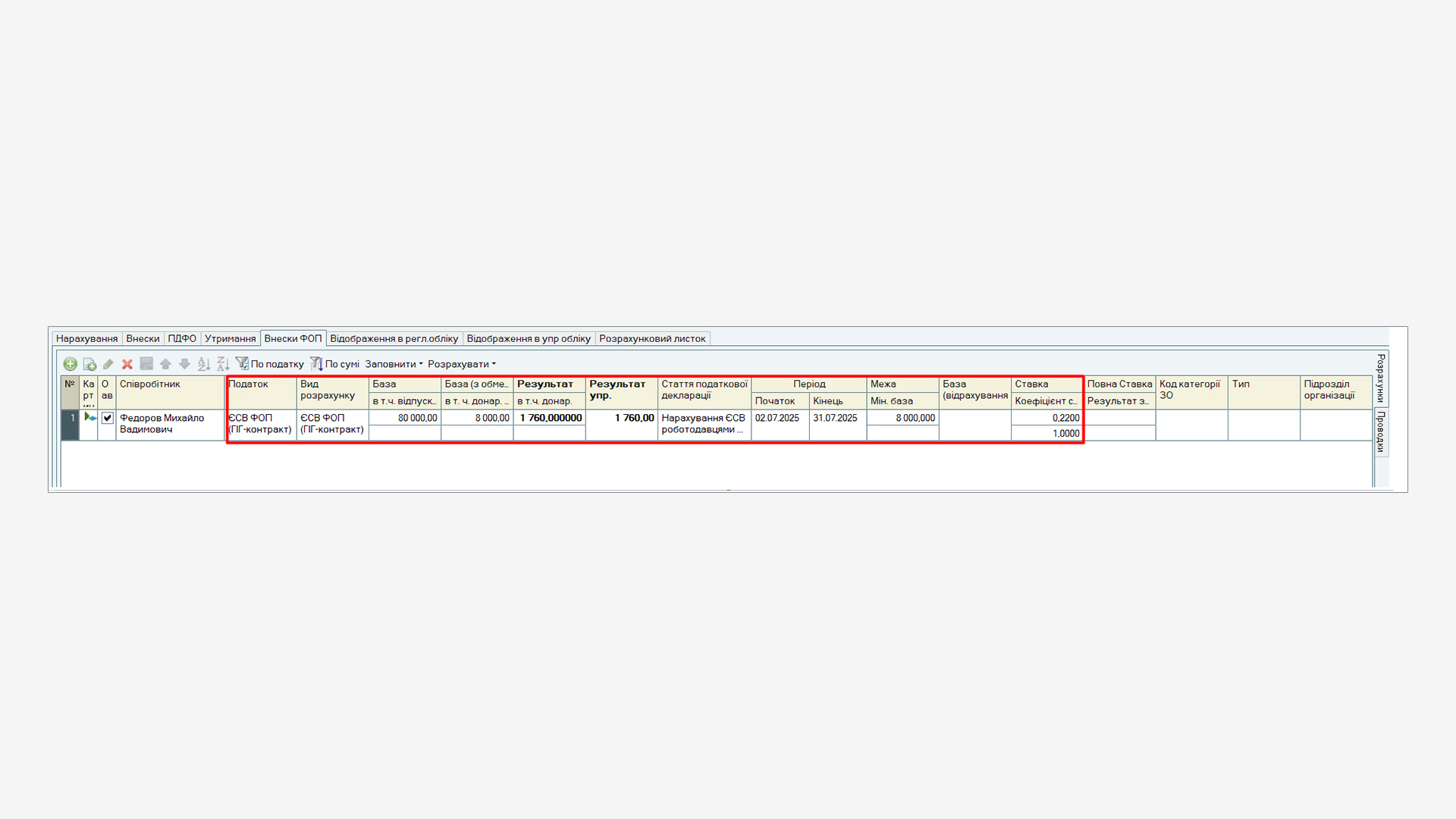The width and height of the screenshot is (1456, 819).
Task: Click the Тип column header
Action: (x=1264, y=392)
